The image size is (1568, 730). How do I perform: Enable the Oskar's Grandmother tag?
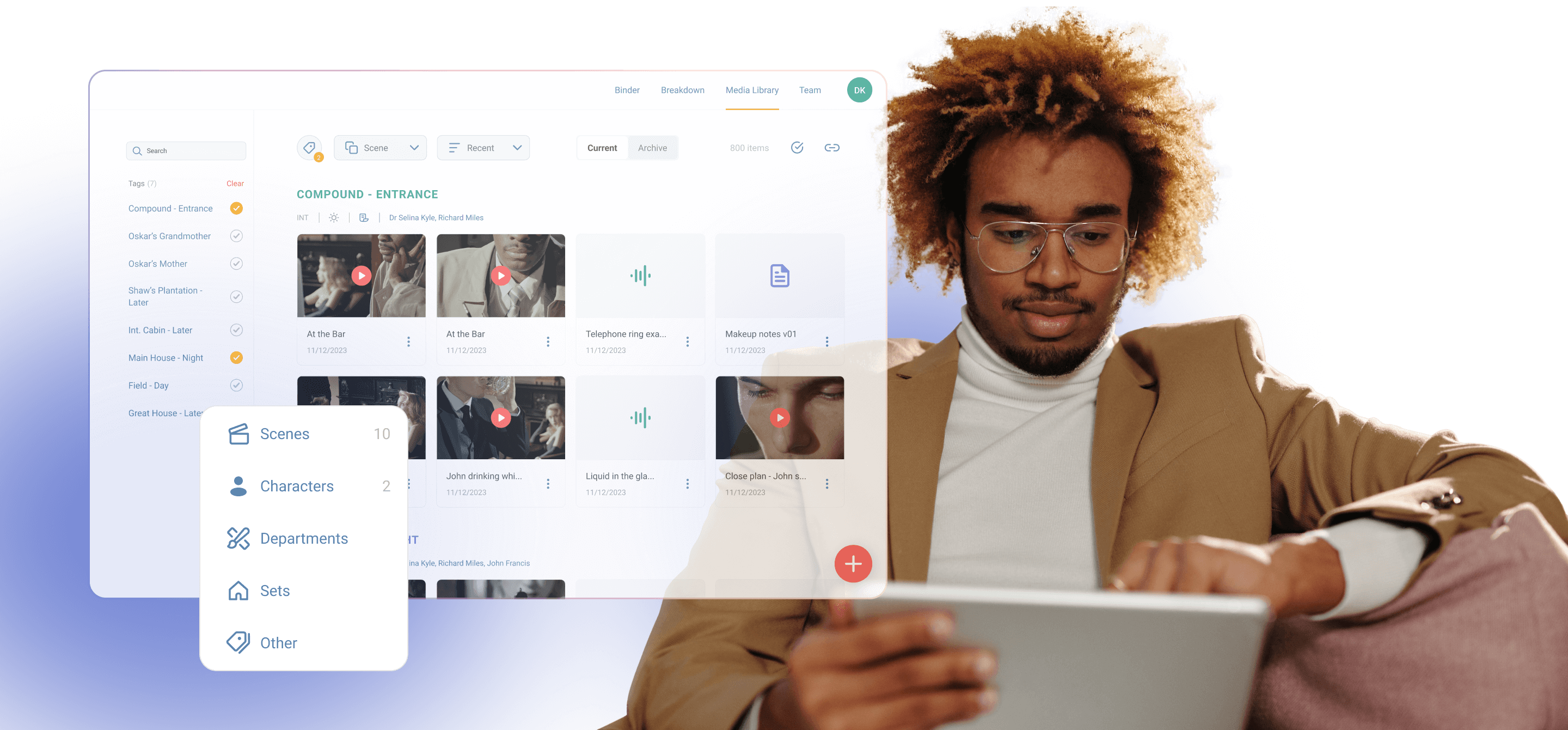tap(236, 236)
